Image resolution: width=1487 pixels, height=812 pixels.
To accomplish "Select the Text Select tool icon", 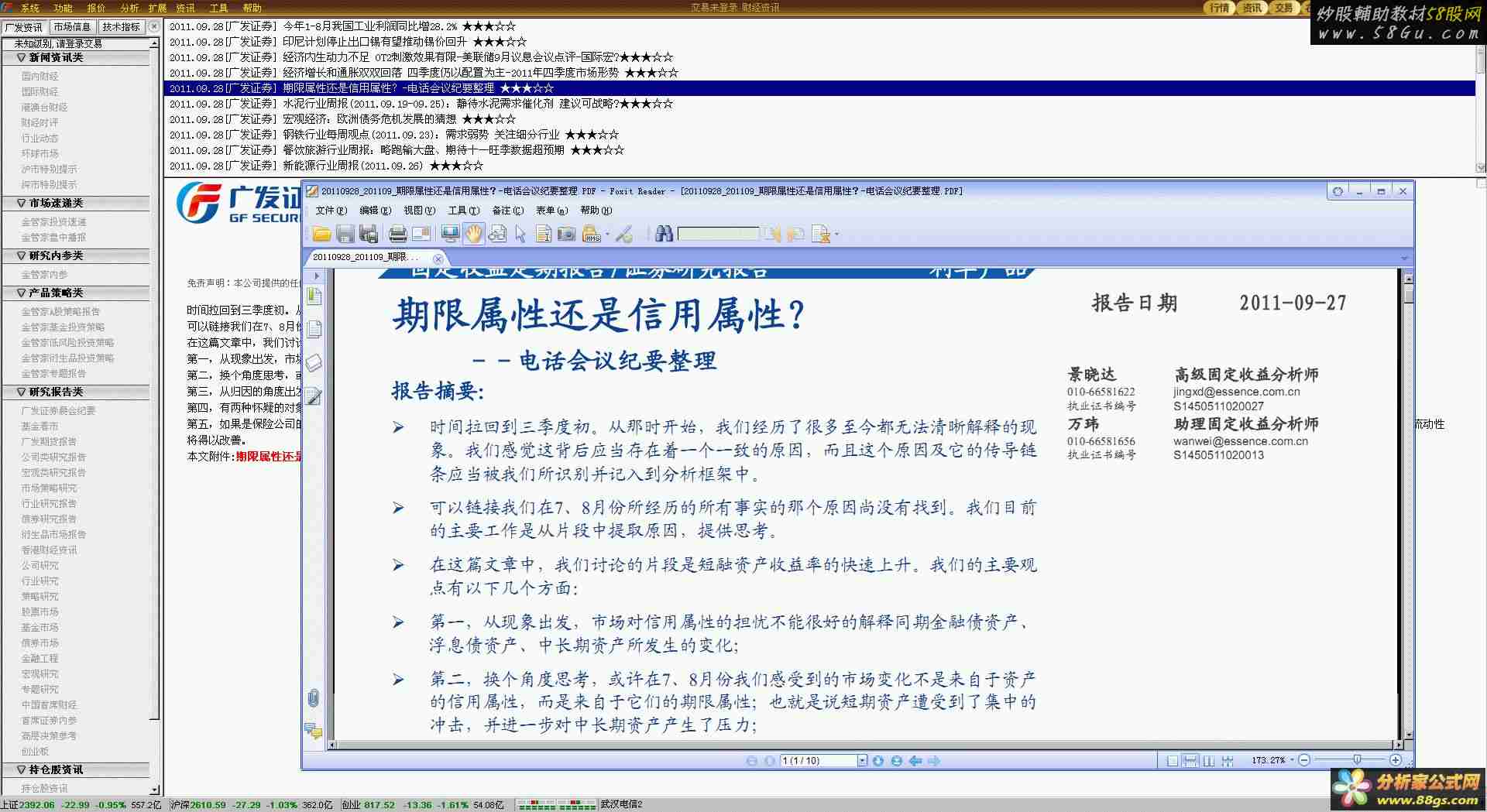I will [x=544, y=234].
